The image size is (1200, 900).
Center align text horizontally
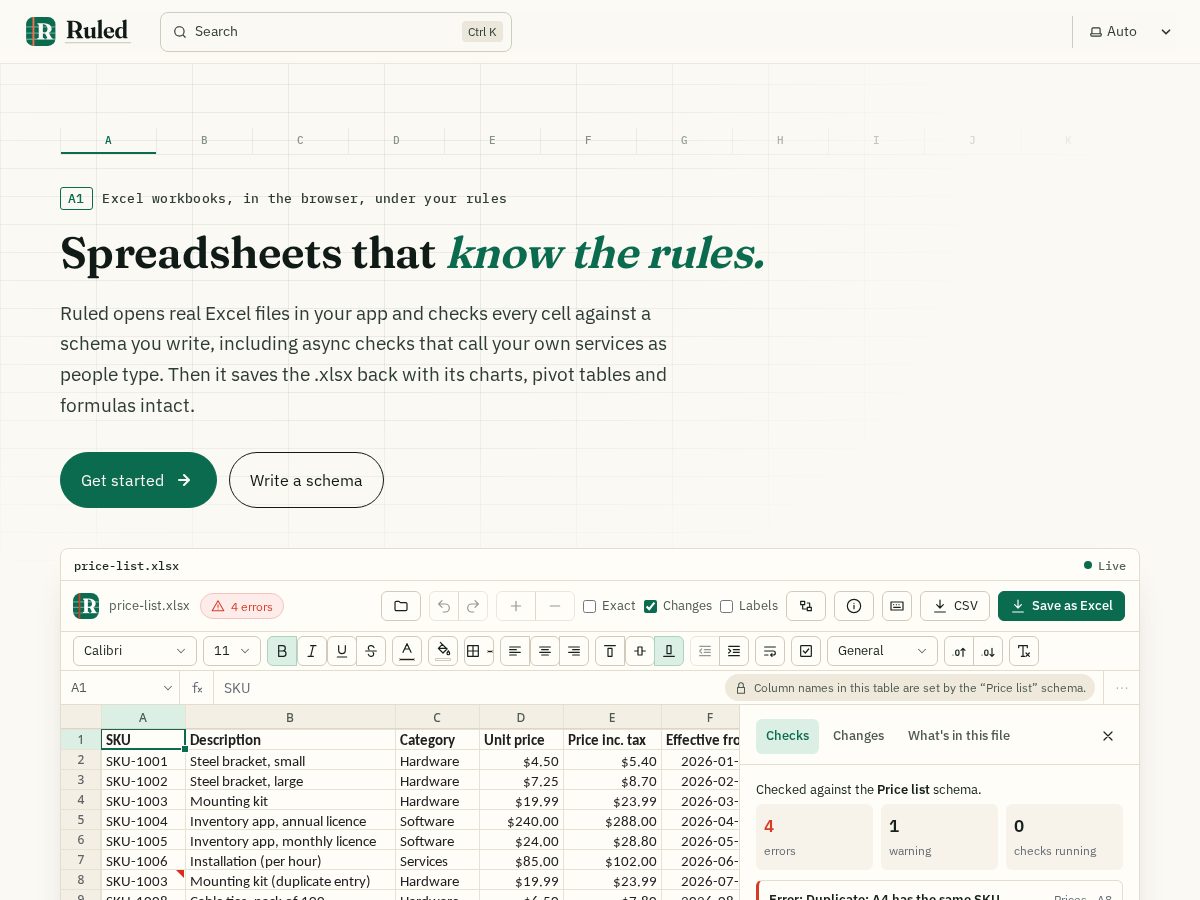pyautogui.click(x=545, y=651)
